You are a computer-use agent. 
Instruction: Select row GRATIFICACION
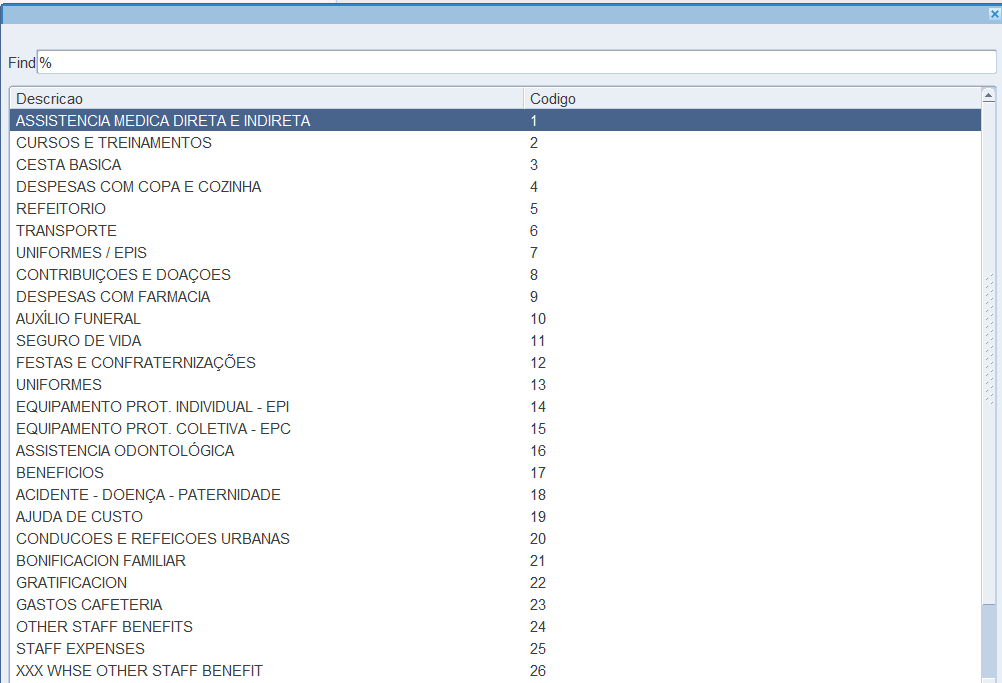pyautogui.click(x=495, y=583)
